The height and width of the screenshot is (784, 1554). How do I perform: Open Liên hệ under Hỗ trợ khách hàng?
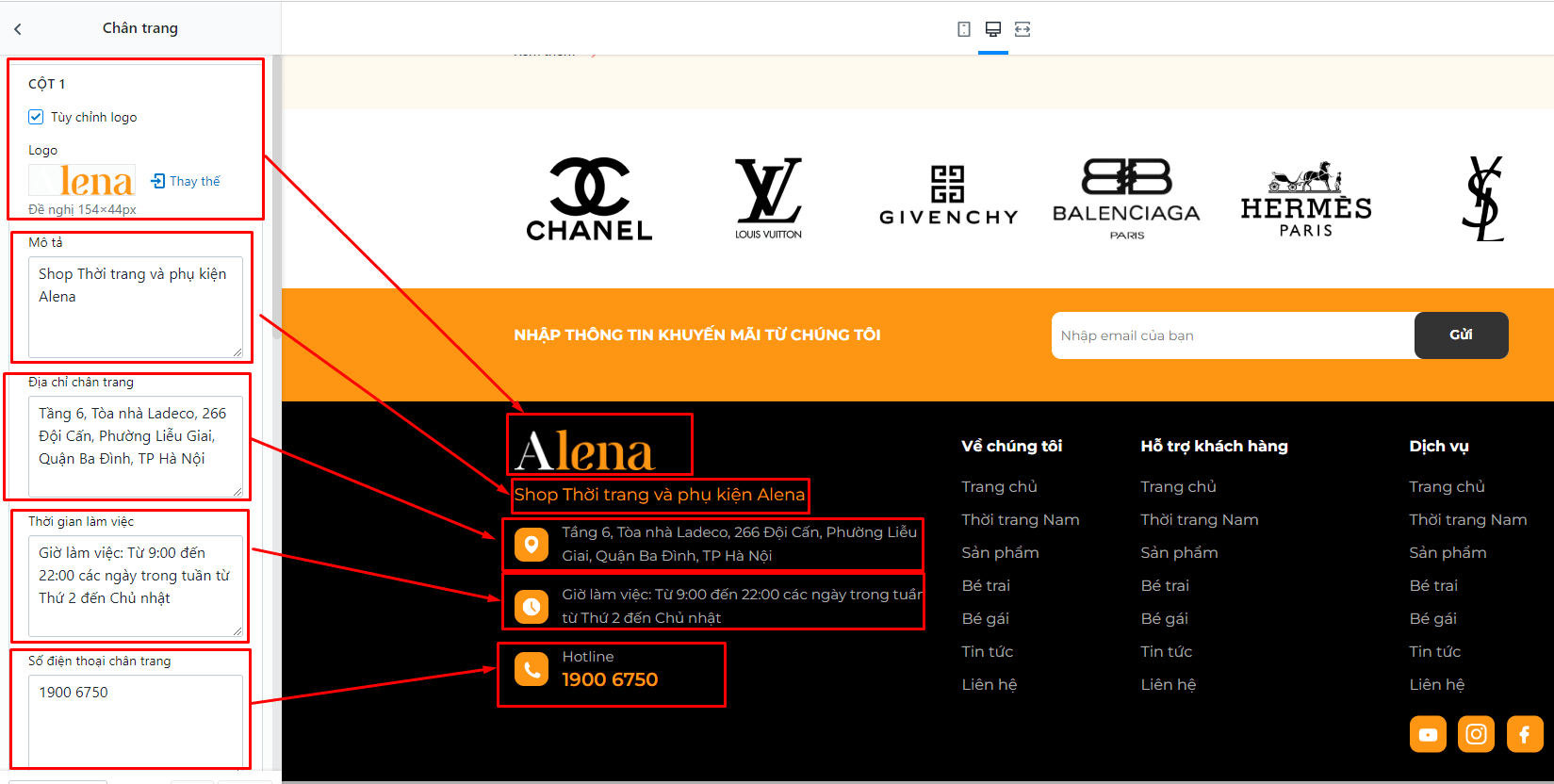(1169, 684)
